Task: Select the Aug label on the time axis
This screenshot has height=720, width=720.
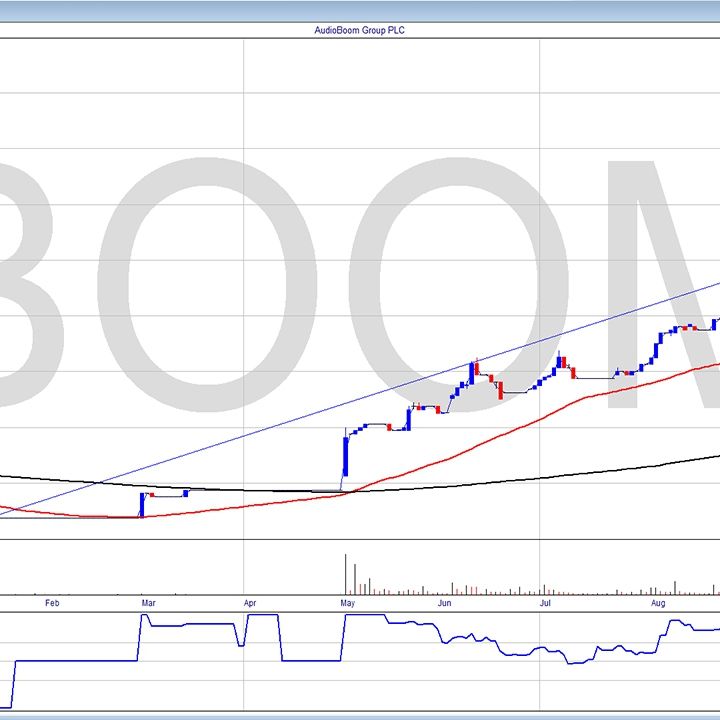Action: point(658,604)
